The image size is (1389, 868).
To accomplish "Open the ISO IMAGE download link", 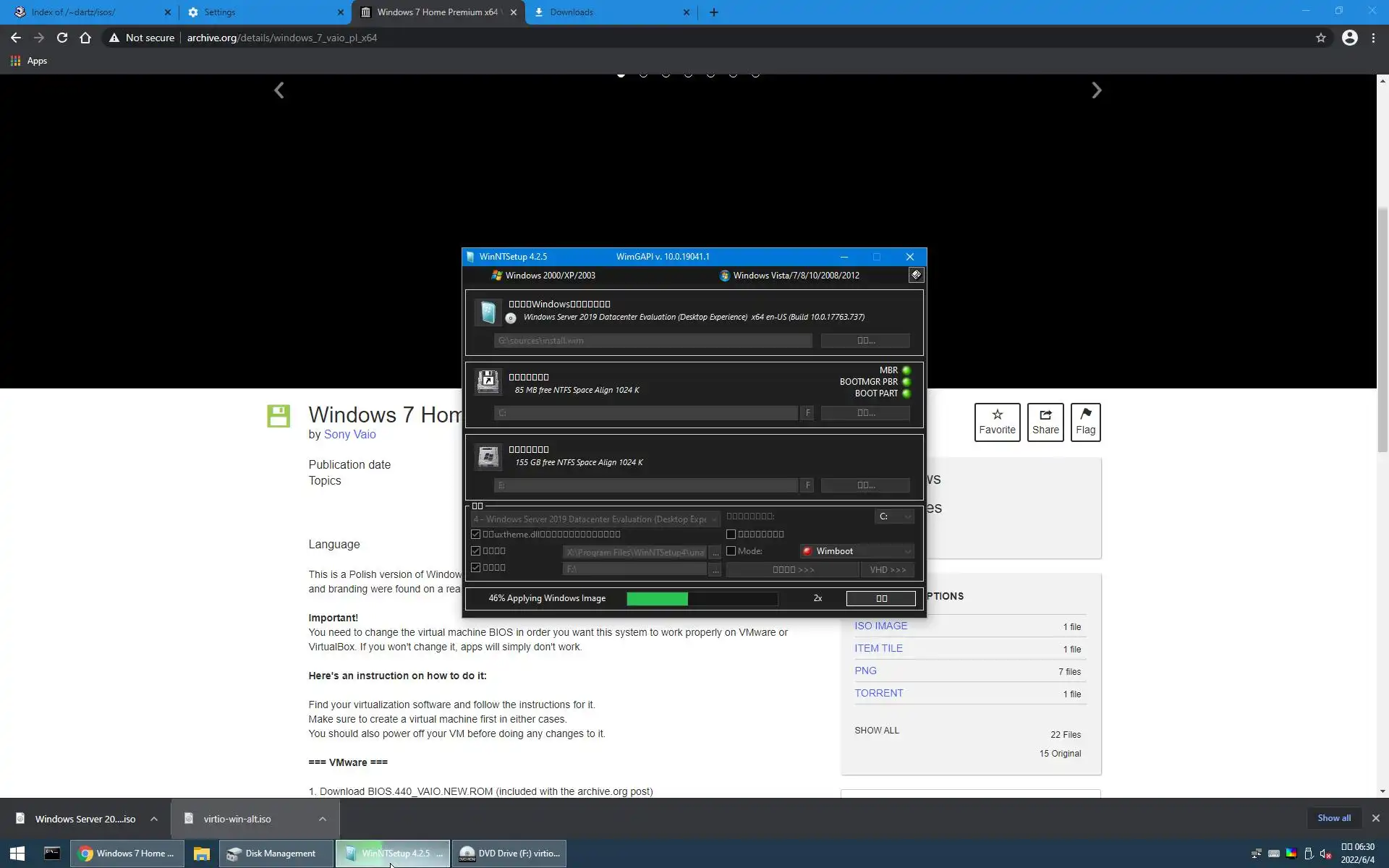I will [x=880, y=626].
